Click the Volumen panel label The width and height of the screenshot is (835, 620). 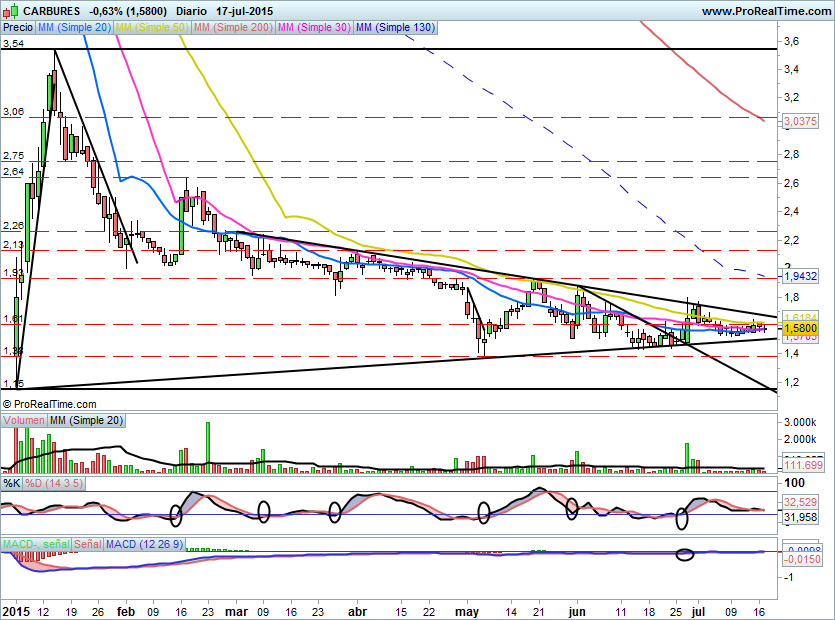coord(24,421)
